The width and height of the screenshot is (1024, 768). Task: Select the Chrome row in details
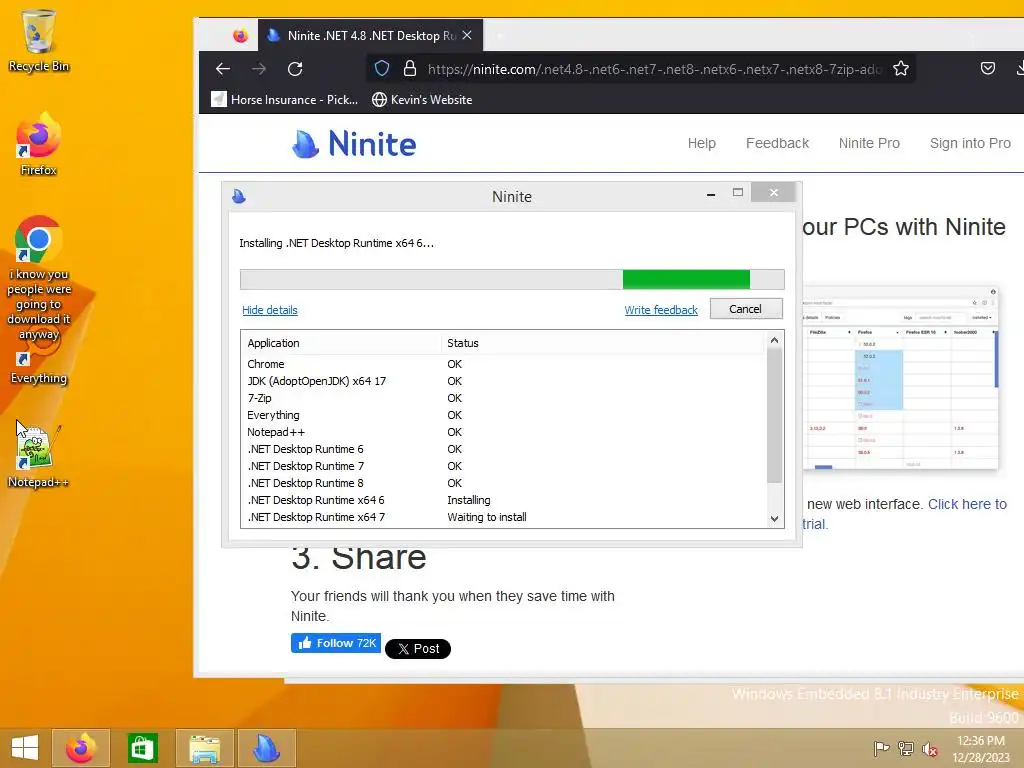[x=504, y=364]
